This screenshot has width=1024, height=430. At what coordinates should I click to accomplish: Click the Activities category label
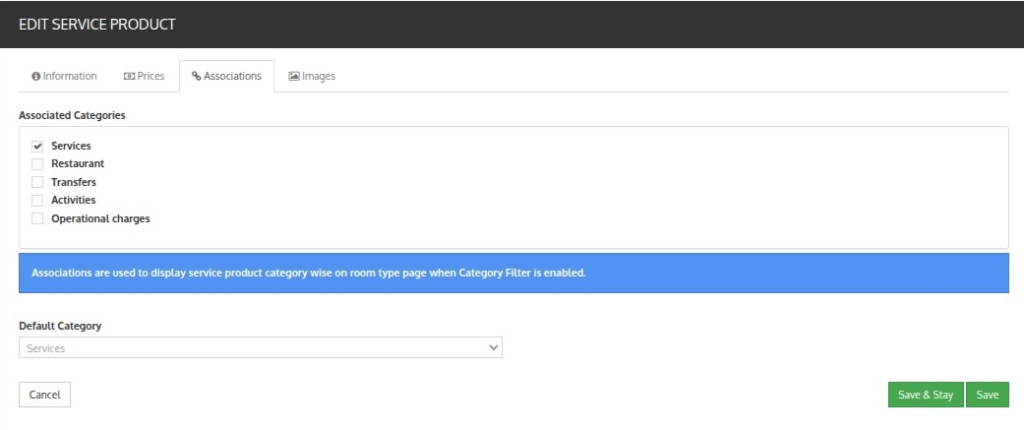click(x=73, y=200)
